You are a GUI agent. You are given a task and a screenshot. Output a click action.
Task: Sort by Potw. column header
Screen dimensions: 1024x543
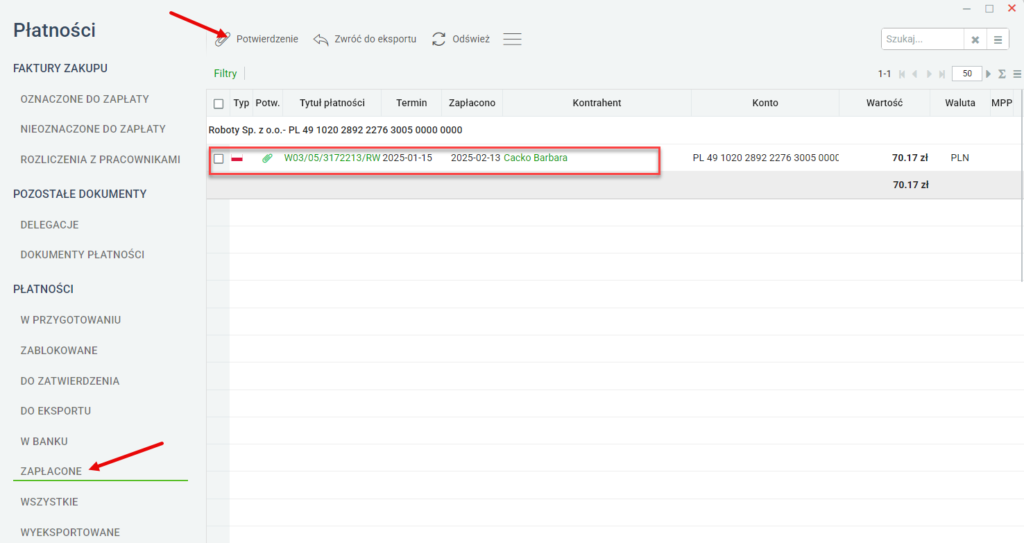pyautogui.click(x=267, y=103)
